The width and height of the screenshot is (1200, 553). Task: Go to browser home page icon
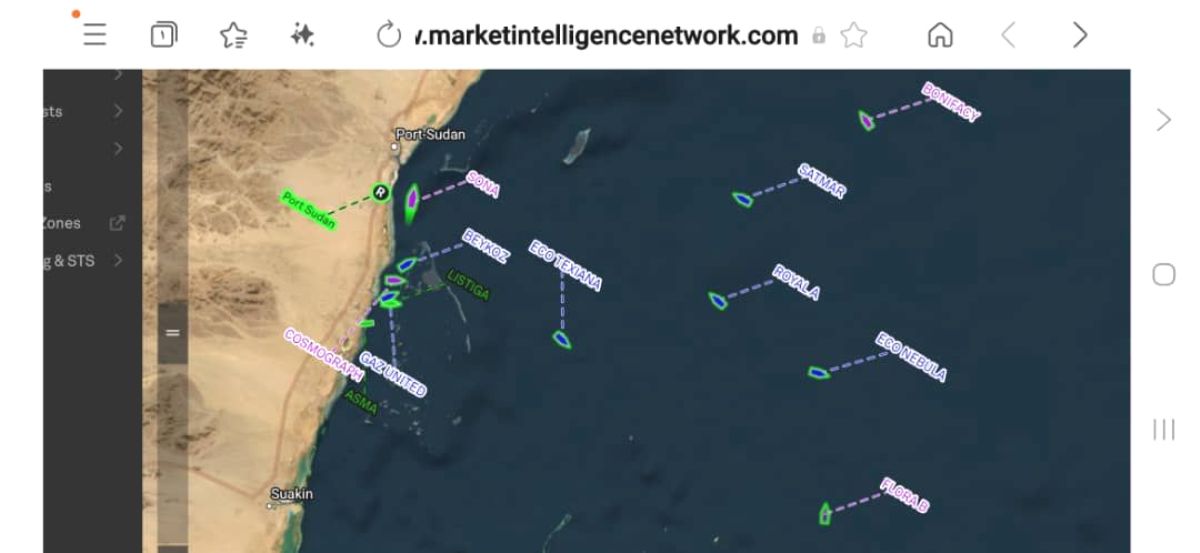click(x=941, y=36)
